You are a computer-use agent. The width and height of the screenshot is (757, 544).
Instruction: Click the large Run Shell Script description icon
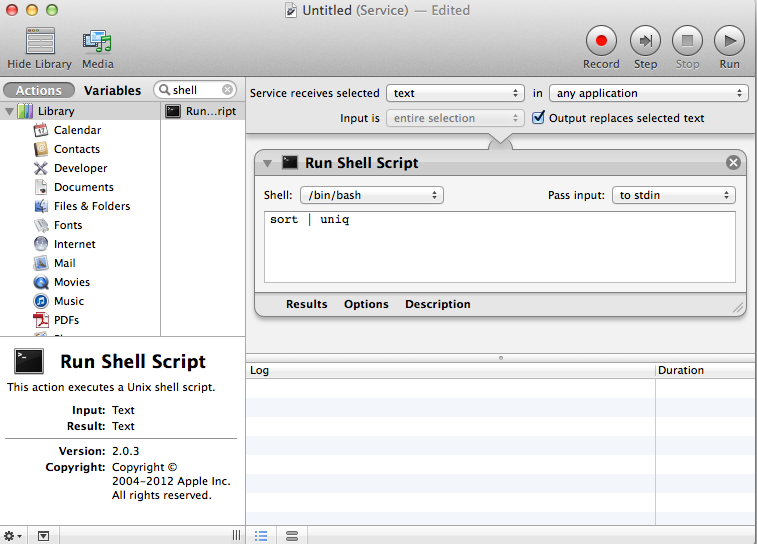point(28,361)
